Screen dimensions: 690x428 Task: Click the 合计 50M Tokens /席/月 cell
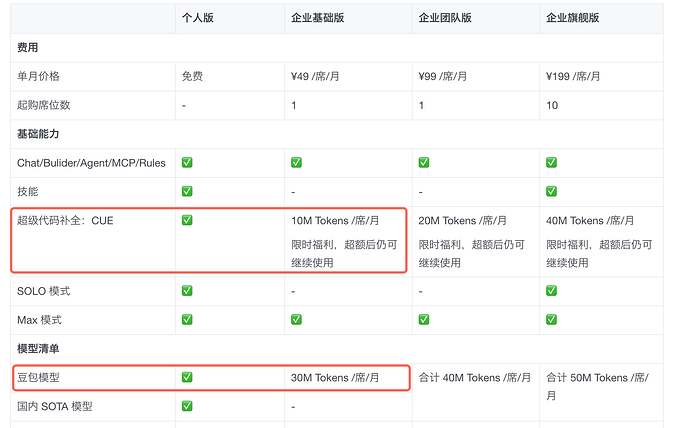point(597,386)
